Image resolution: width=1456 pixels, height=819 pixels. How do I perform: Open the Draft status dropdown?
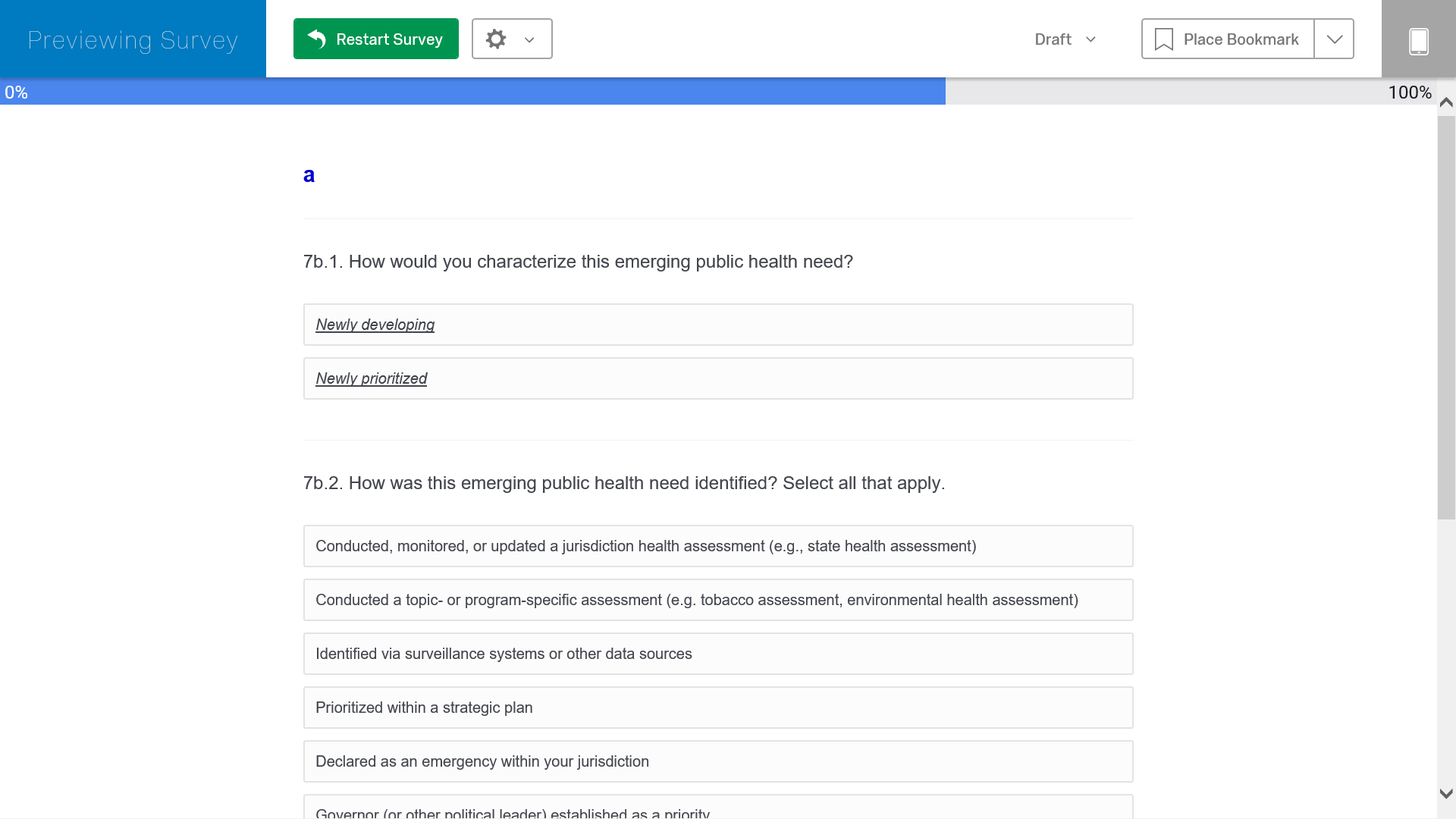1065,39
